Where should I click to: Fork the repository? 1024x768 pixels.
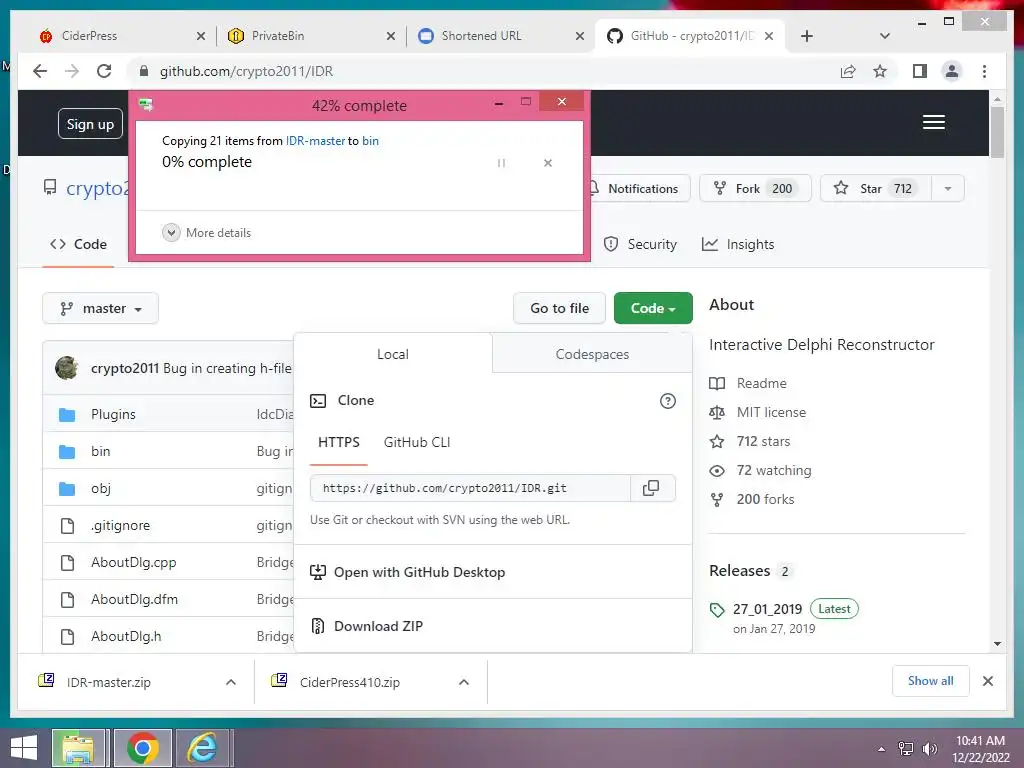tap(755, 188)
